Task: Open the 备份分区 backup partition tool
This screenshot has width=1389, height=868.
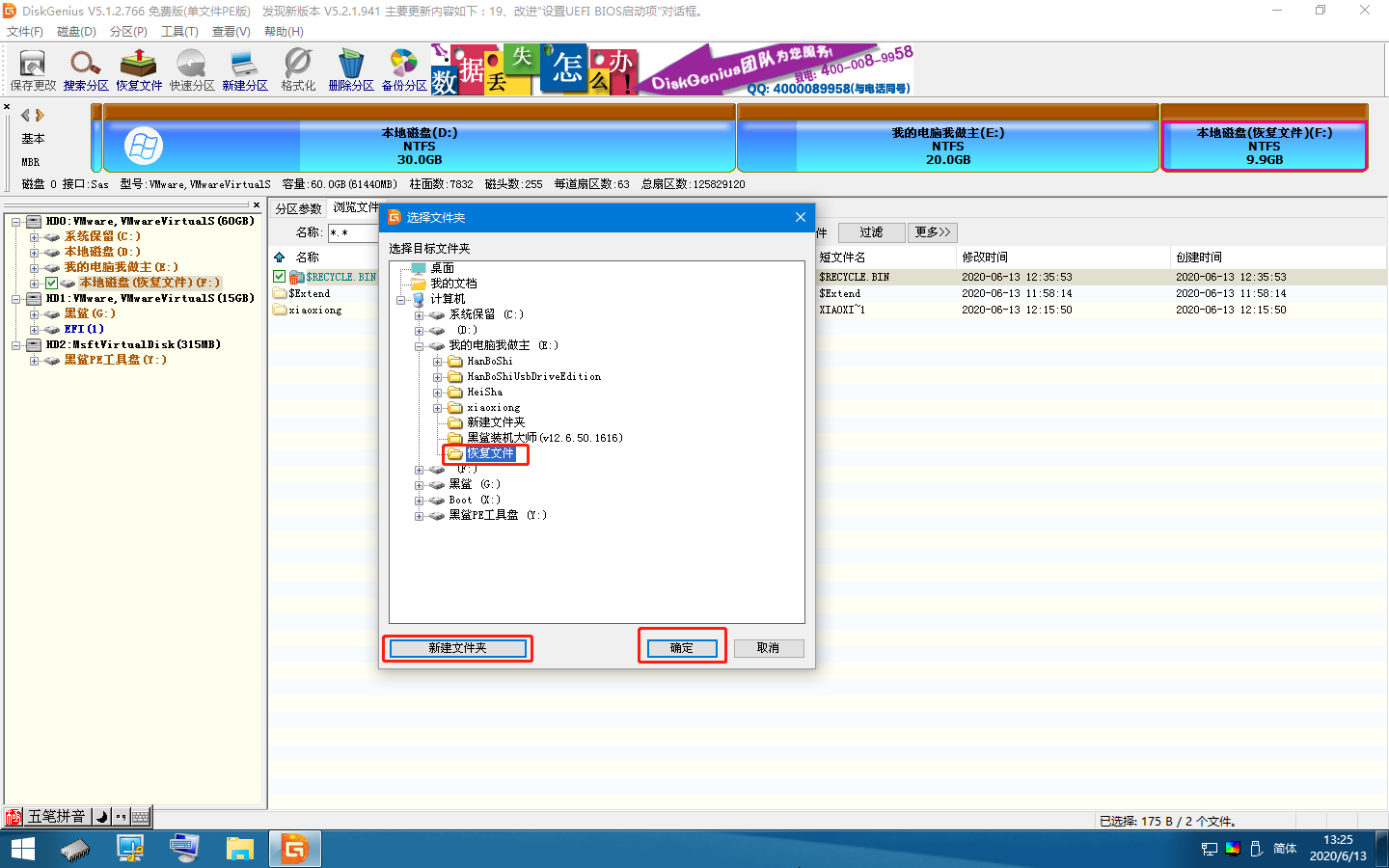Action: 404,70
